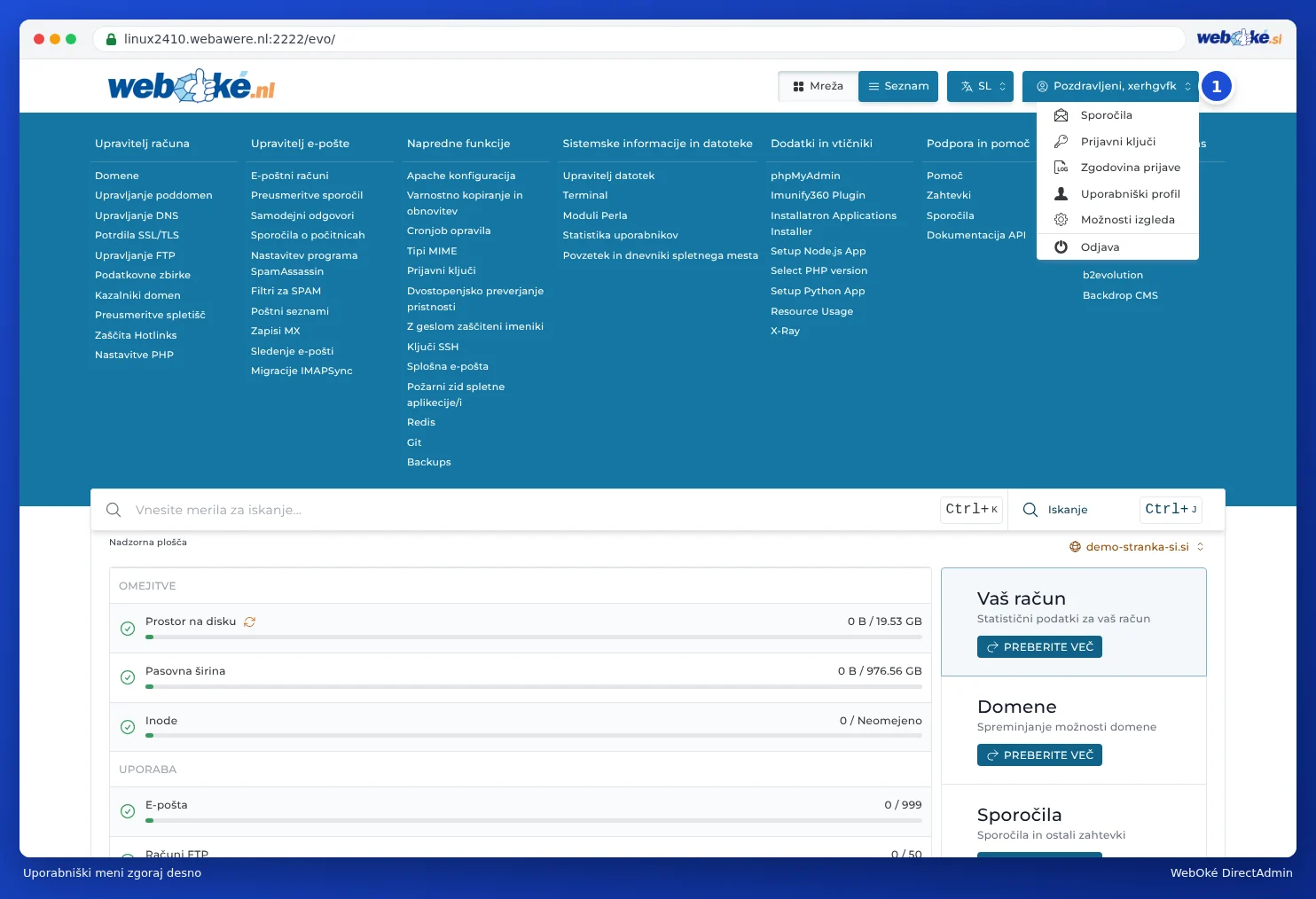This screenshot has width=1316, height=899.
Task: Collapse the Pozdravljeni, xerhgvfk user menu
Action: point(1110,86)
